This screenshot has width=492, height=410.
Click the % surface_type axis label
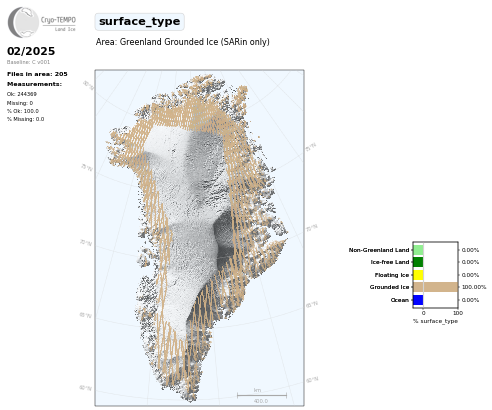(435, 321)
